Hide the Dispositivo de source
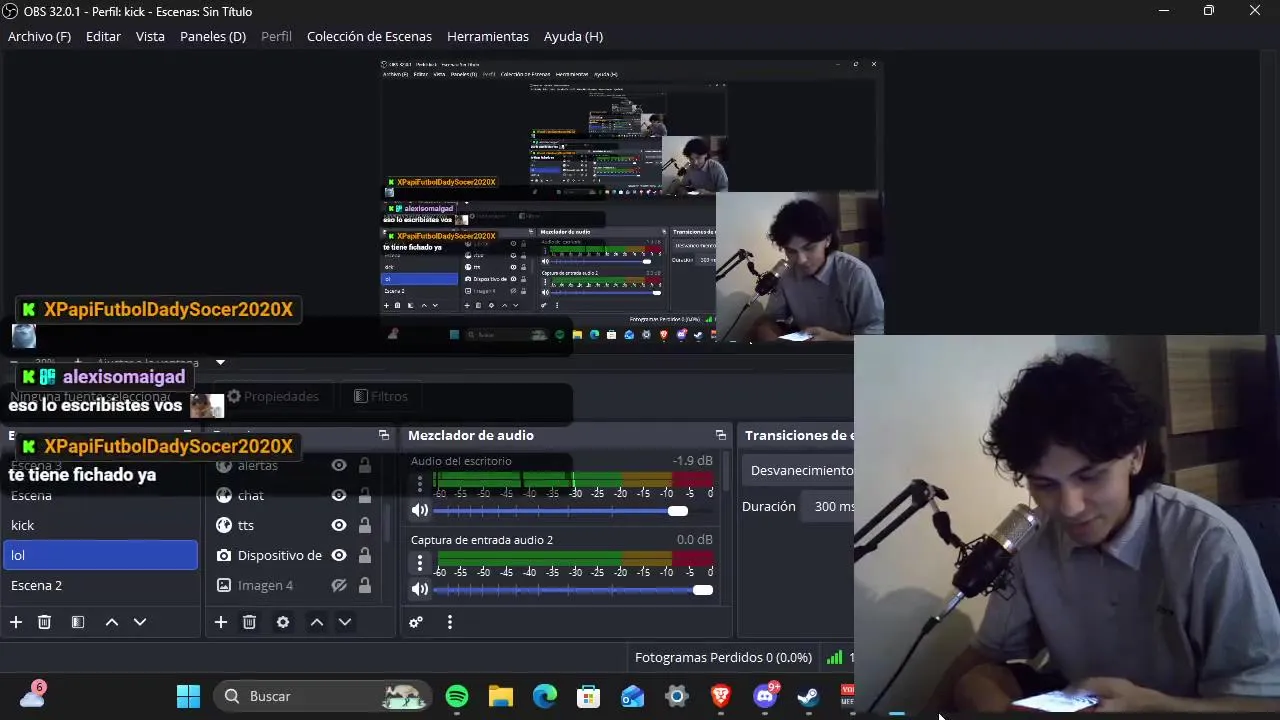The height and width of the screenshot is (720, 1280). 339,555
